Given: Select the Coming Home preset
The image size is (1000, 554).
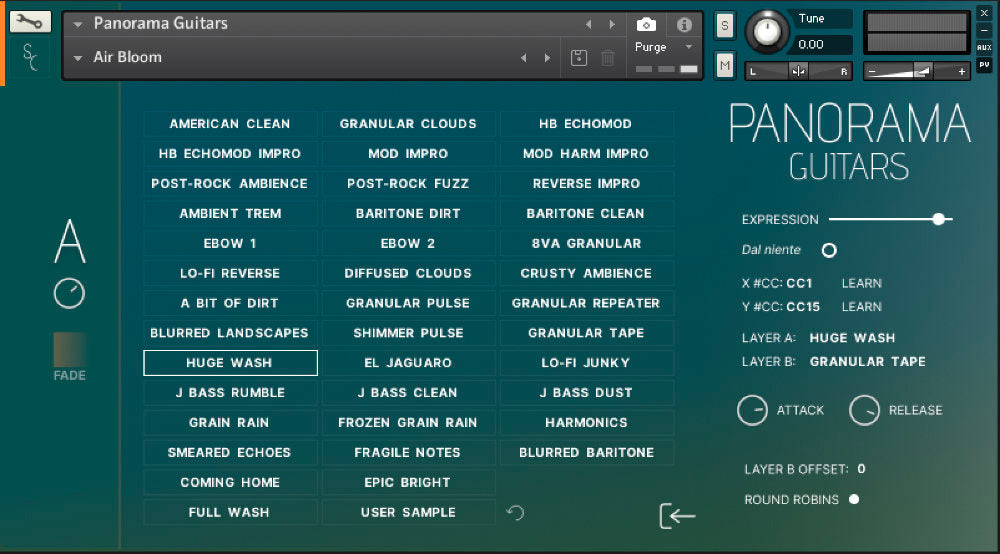Looking at the screenshot, I should point(230,483).
